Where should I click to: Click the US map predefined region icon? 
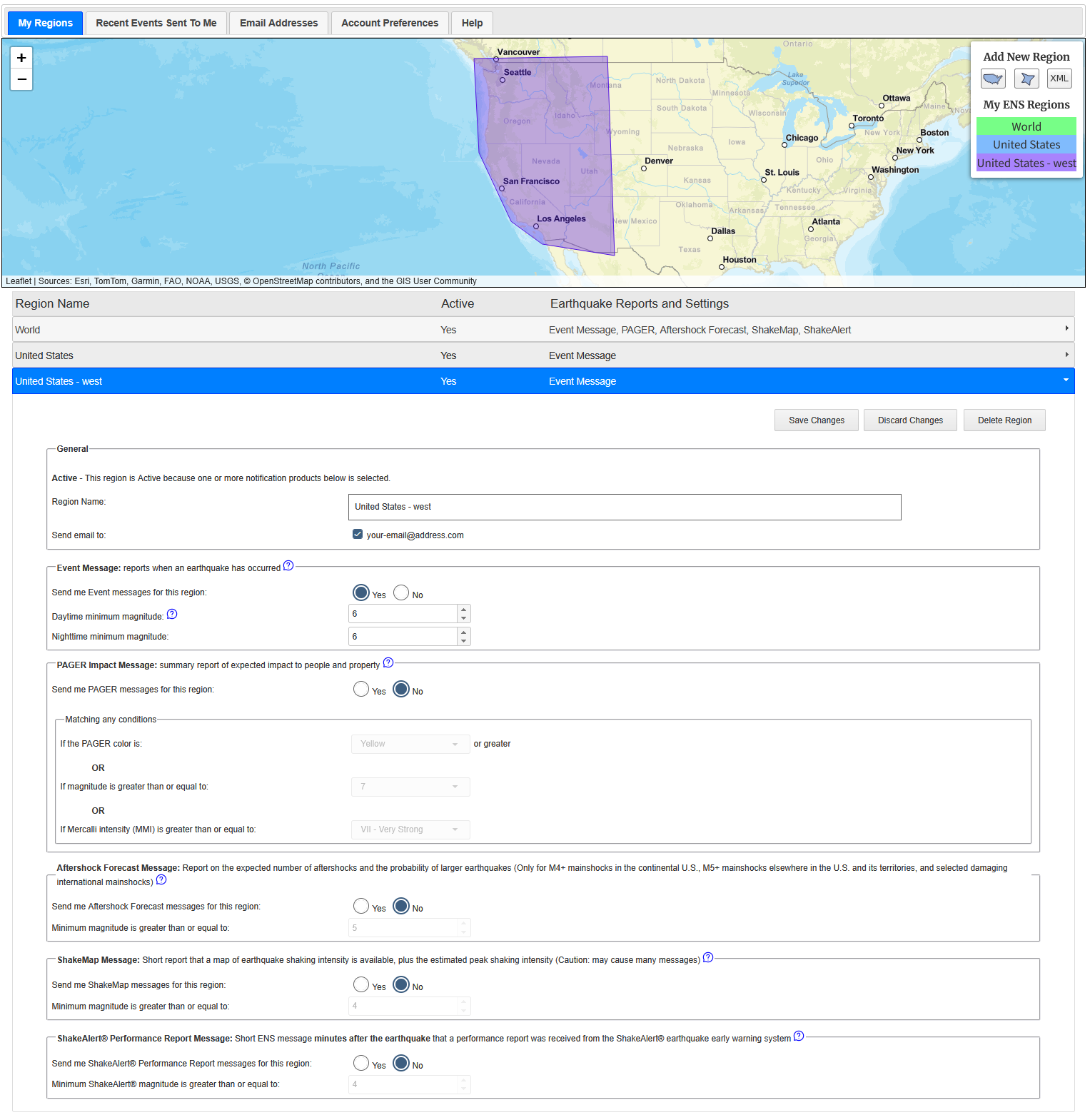(x=993, y=79)
